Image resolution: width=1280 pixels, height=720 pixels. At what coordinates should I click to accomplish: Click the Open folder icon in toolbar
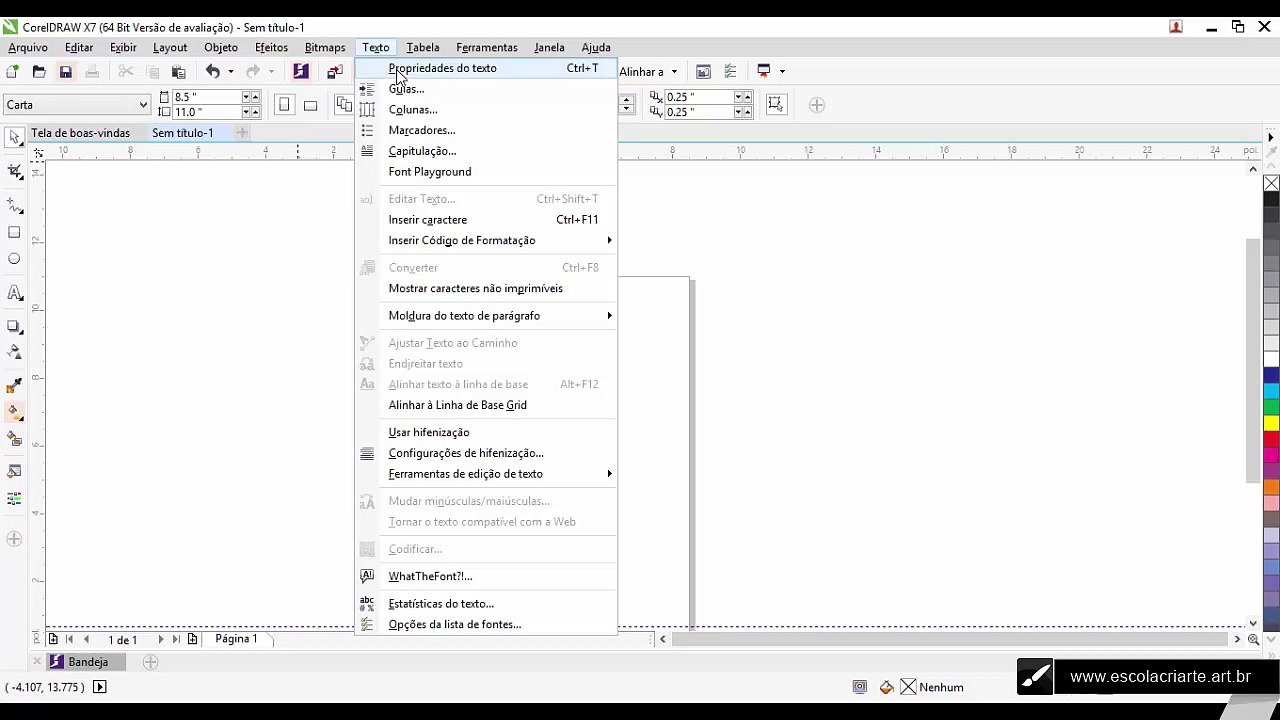(39, 72)
